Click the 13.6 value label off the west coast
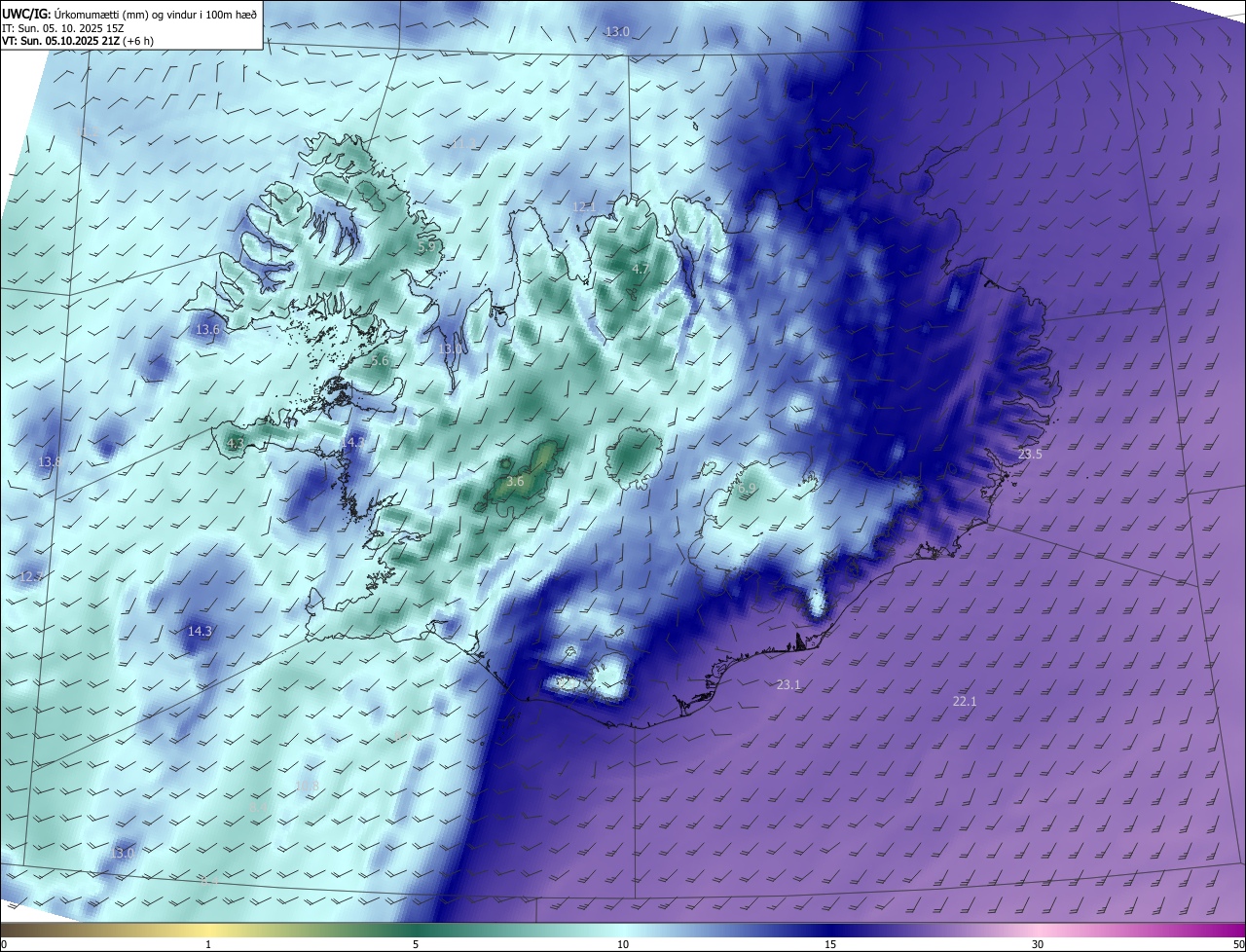This screenshot has height=952, width=1246. (x=207, y=330)
